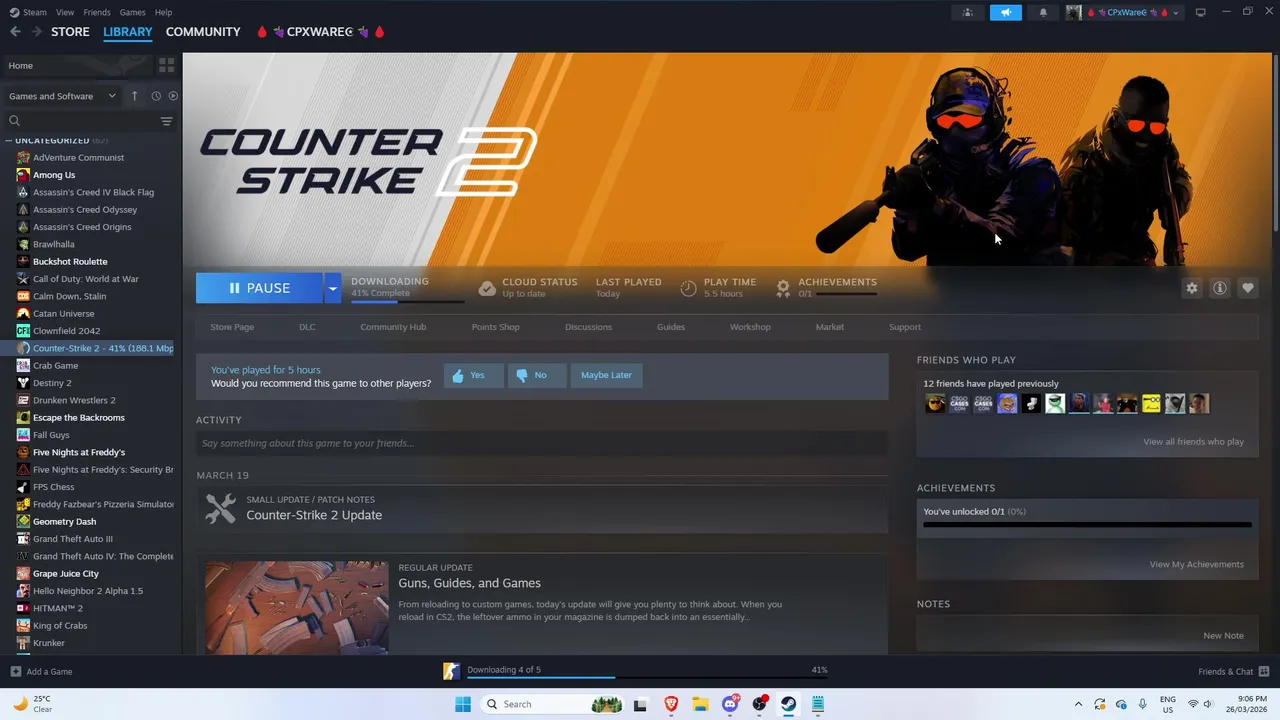Open the friends online icon in title bar
The image size is (1280, 720).
967,12
